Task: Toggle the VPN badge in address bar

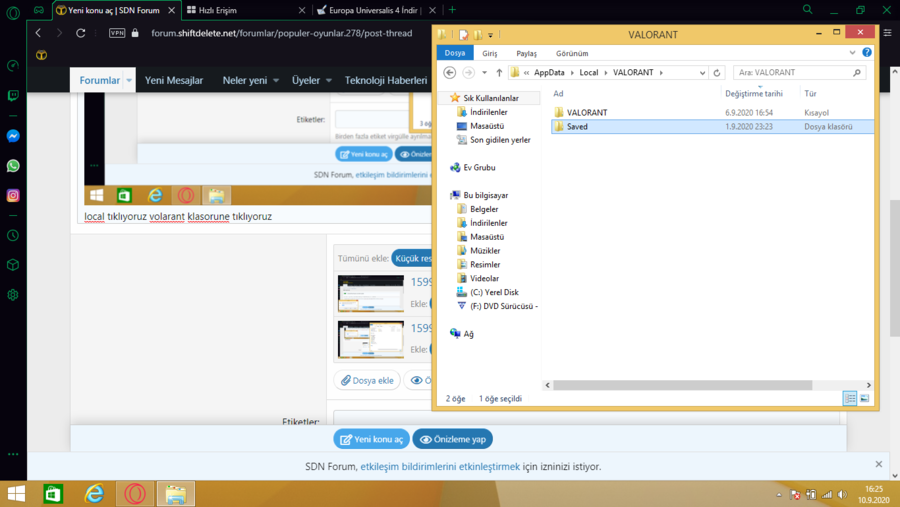Action: pos(117,33)
